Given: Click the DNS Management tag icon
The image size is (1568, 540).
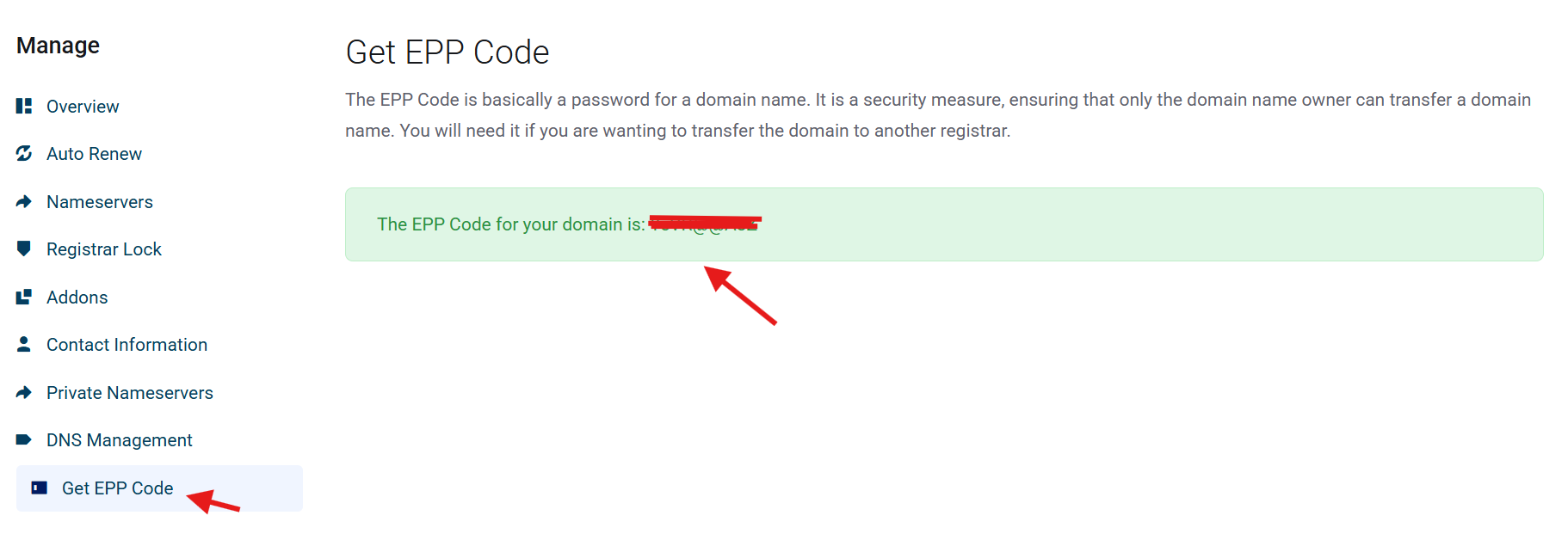Looking at the screenshot, I should pyautogui.click(x=24, y=439).
